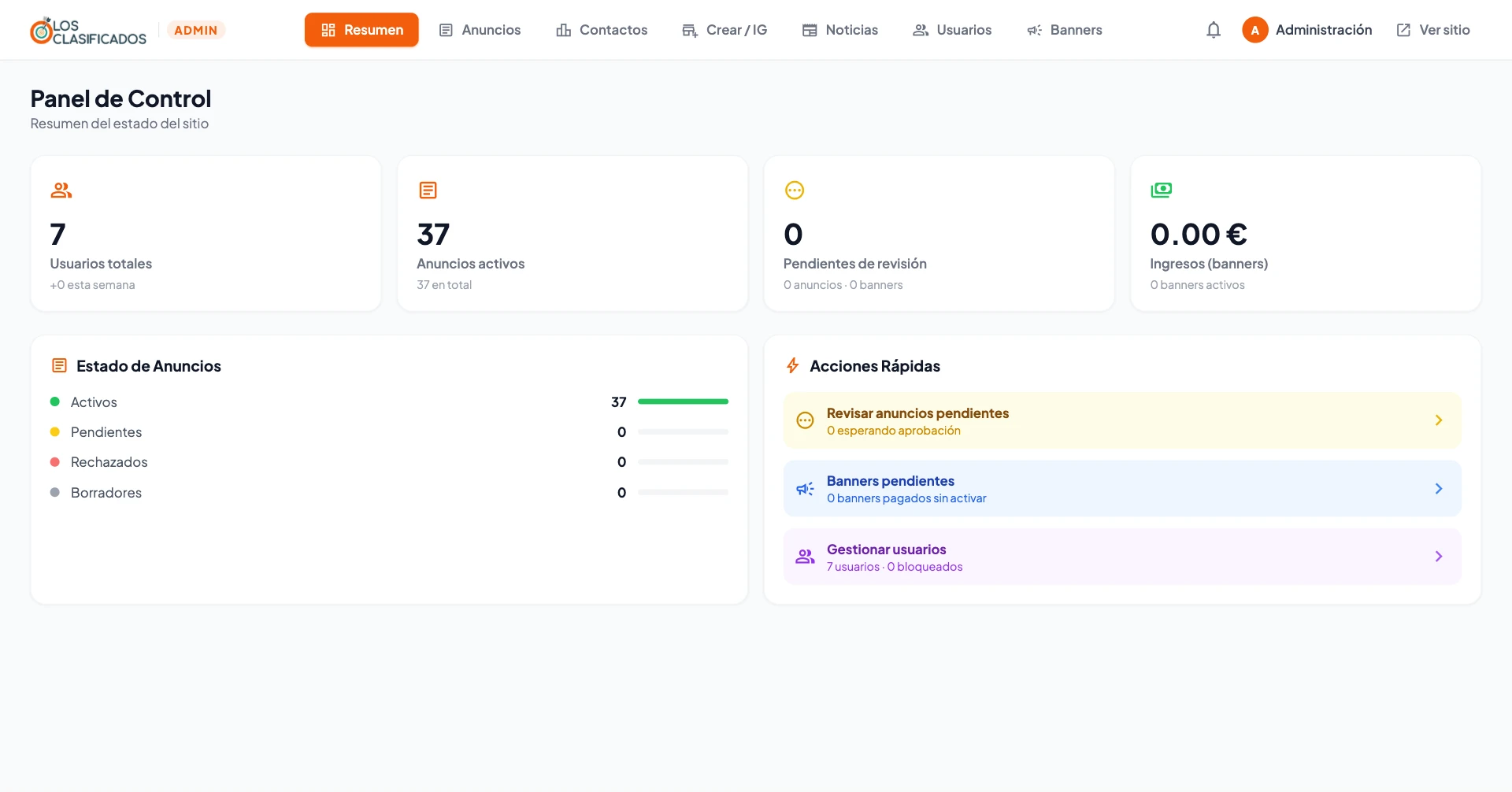
Task: Click the ADMIN badge
Action: 196,30
